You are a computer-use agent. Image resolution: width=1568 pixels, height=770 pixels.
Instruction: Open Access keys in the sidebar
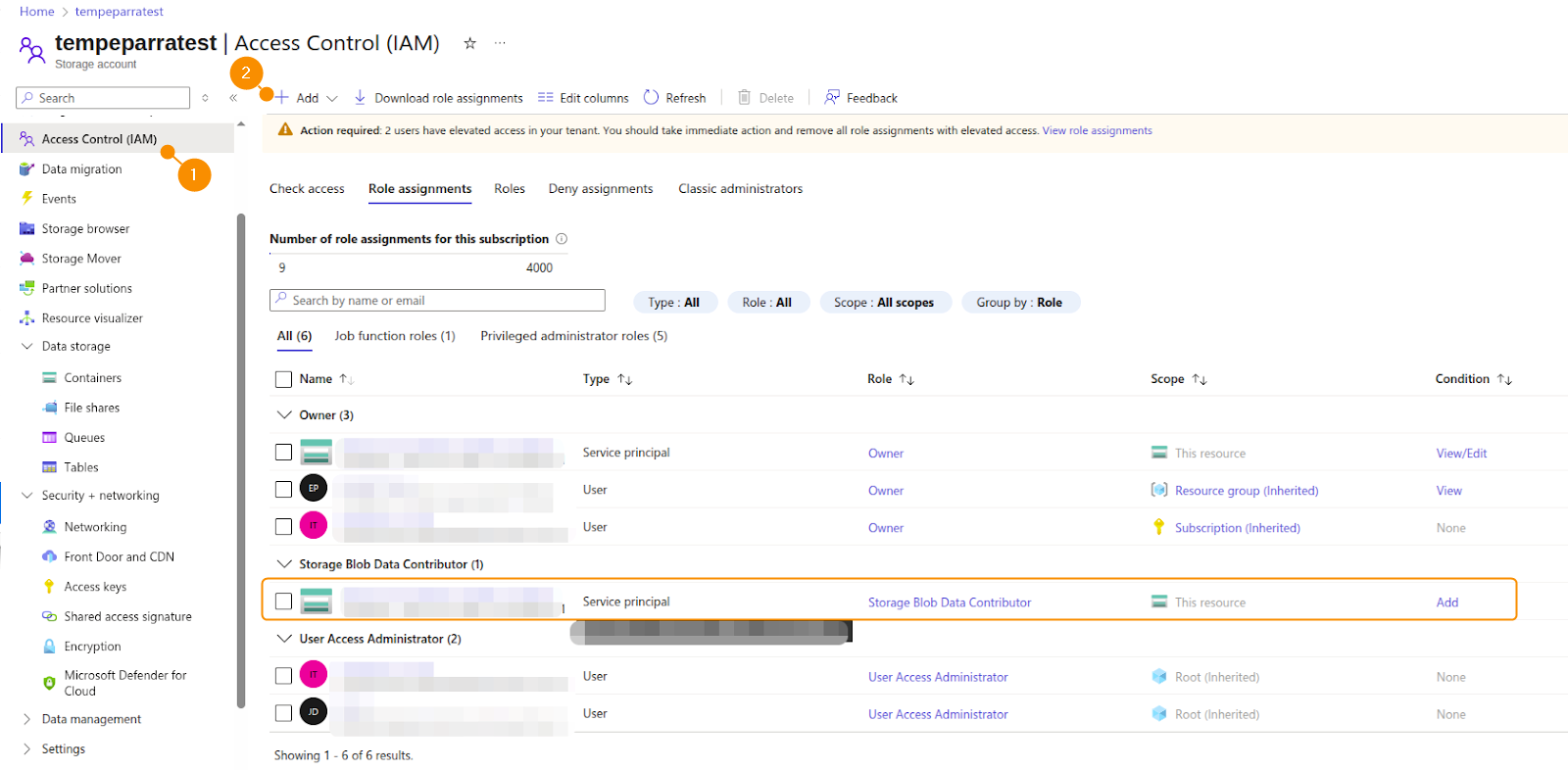[95, 587]
